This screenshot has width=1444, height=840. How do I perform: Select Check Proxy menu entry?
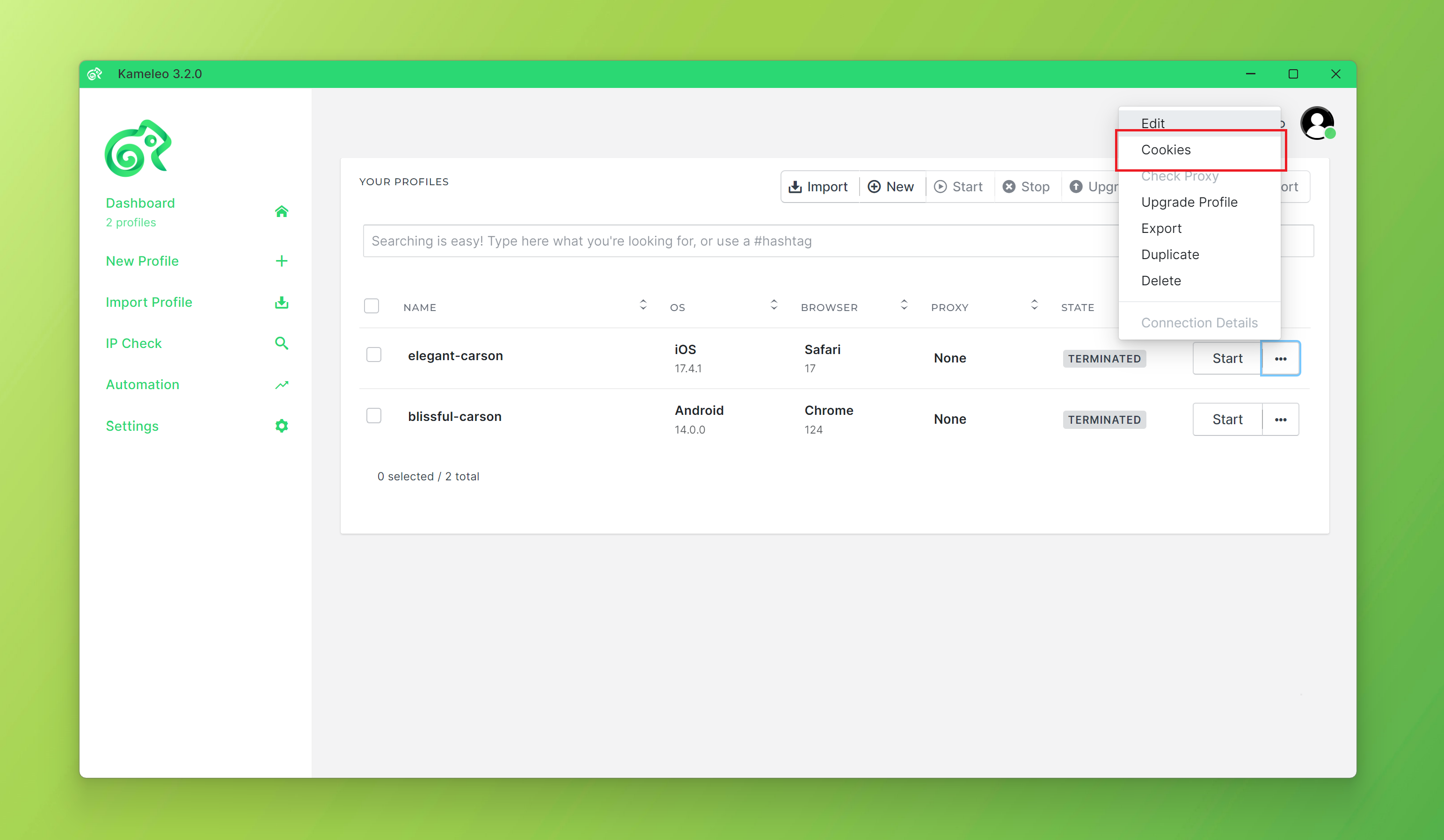click(x=1199, y=176)
